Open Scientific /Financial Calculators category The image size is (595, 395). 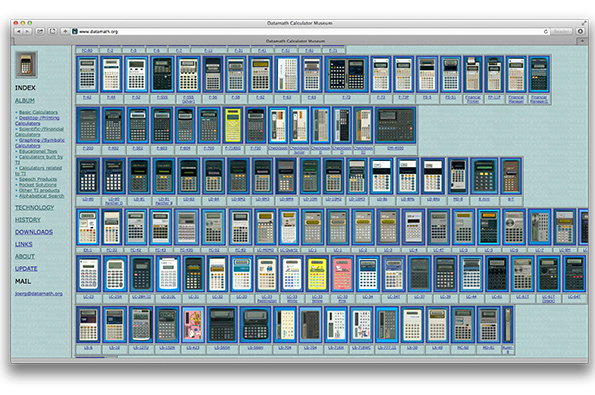tap(39, 132)
